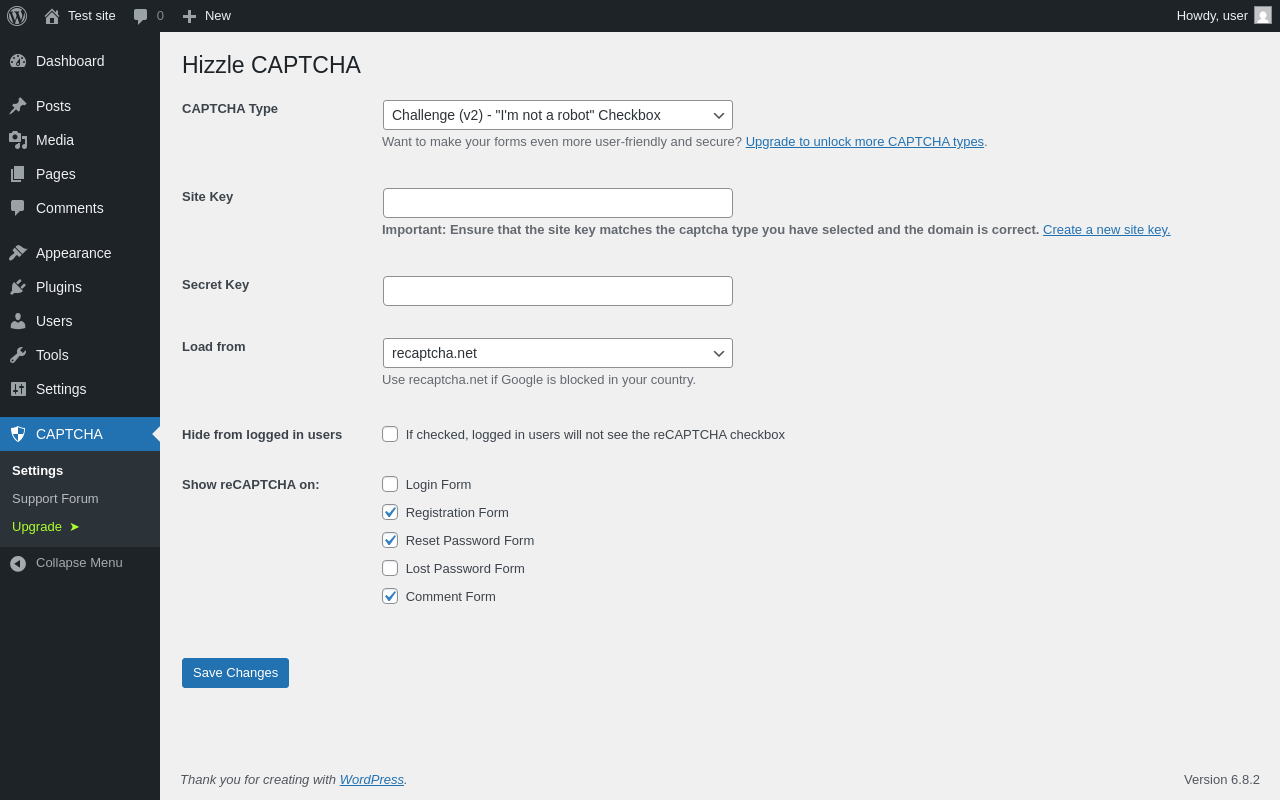The height and width of the screenshot is (800, 1280).
Task: Click the Test site name link
Action: pos(92,16)
